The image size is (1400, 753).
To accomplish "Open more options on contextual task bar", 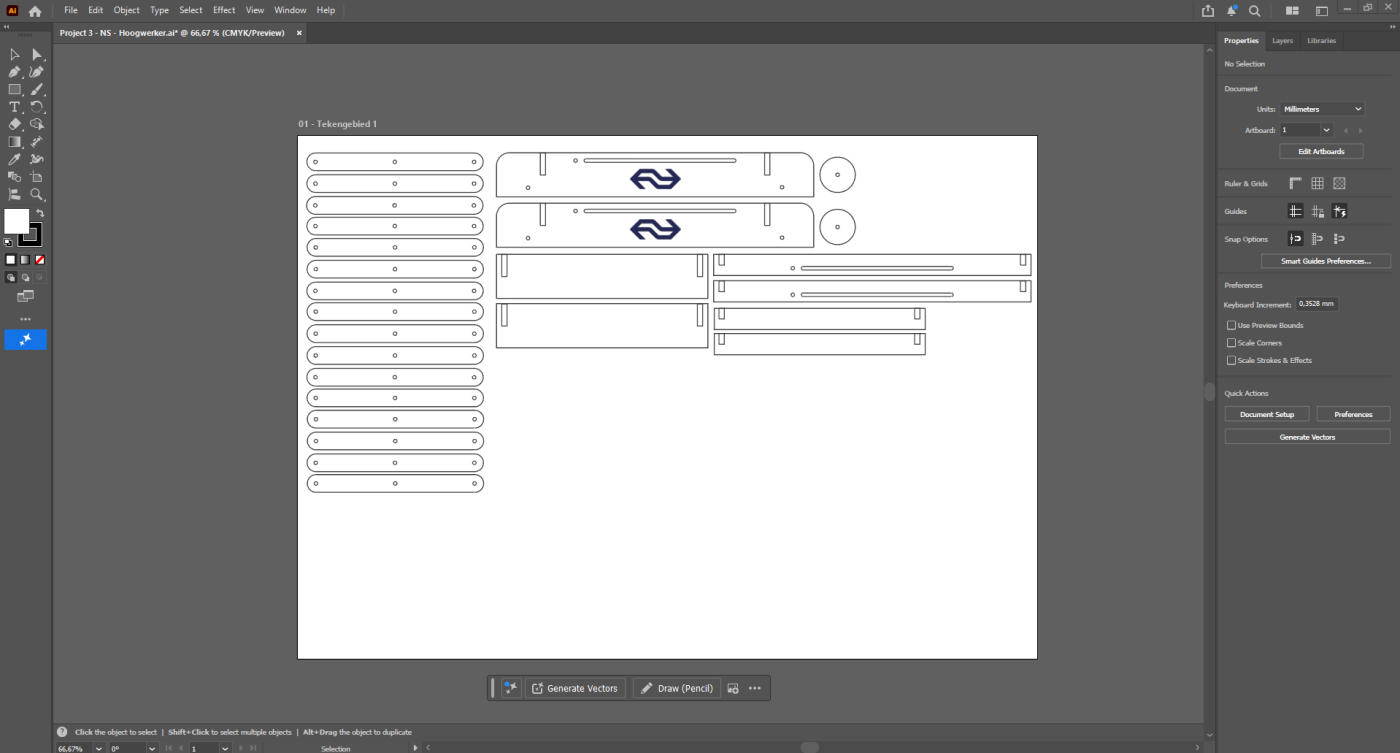I will point(755,688).
